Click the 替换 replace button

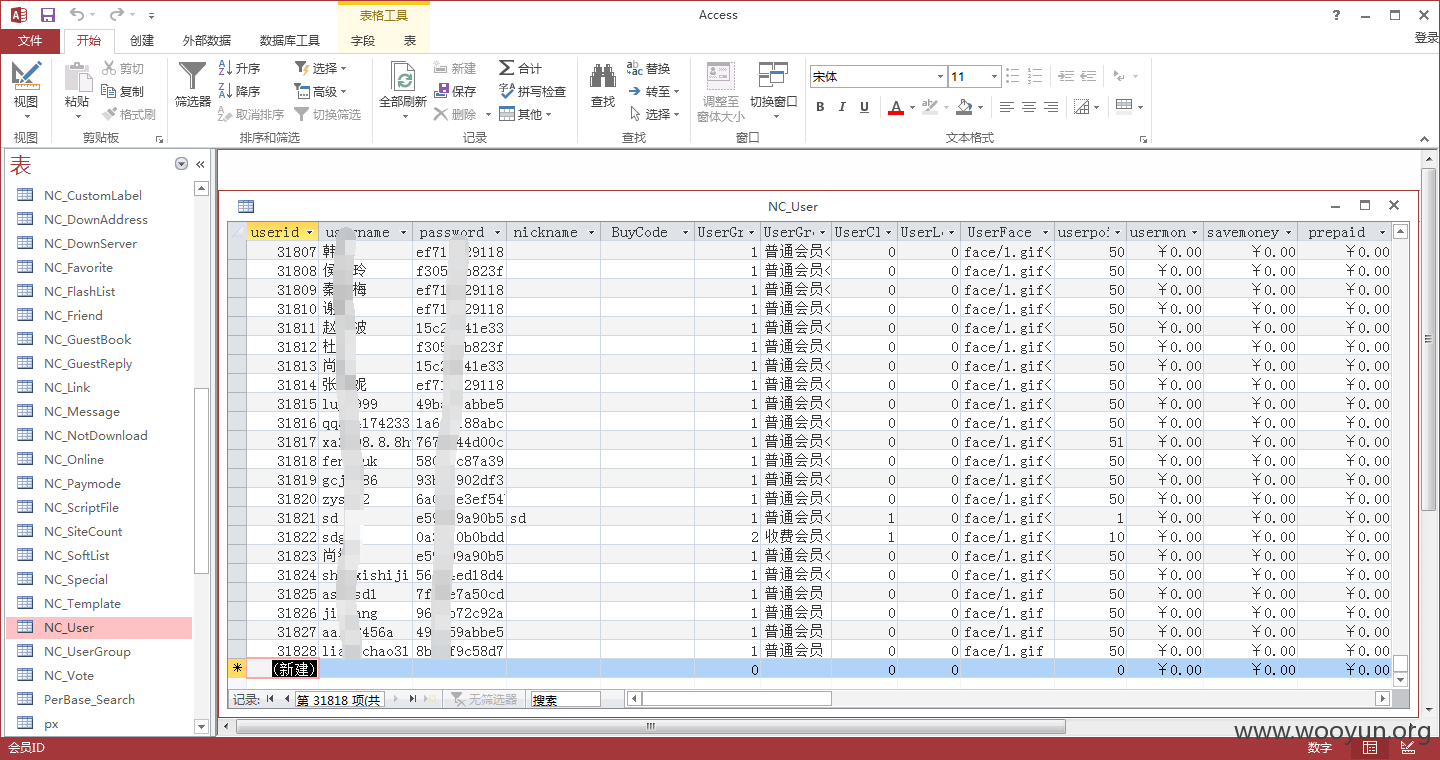coord(649,68)
